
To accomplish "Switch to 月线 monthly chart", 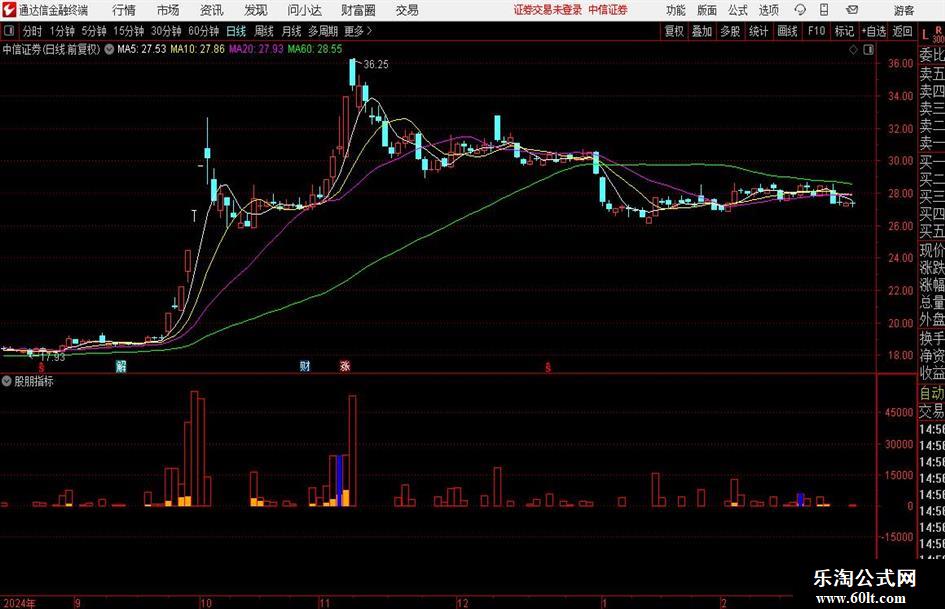I will coord(292,31).
